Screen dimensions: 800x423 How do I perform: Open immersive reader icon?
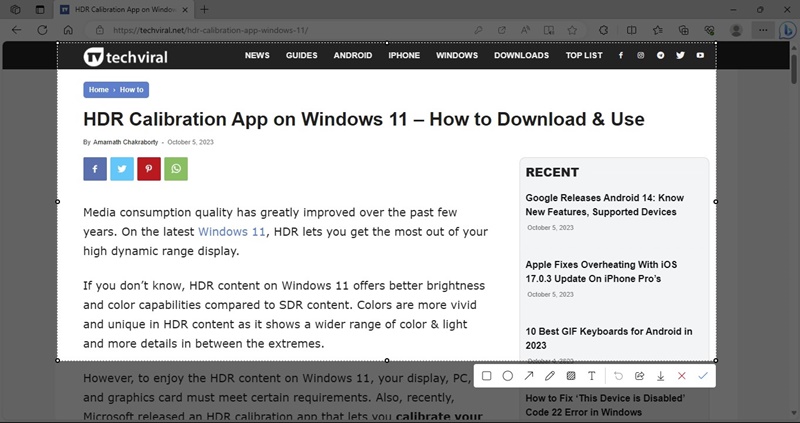pyautogui.click(x=549, y=30)
